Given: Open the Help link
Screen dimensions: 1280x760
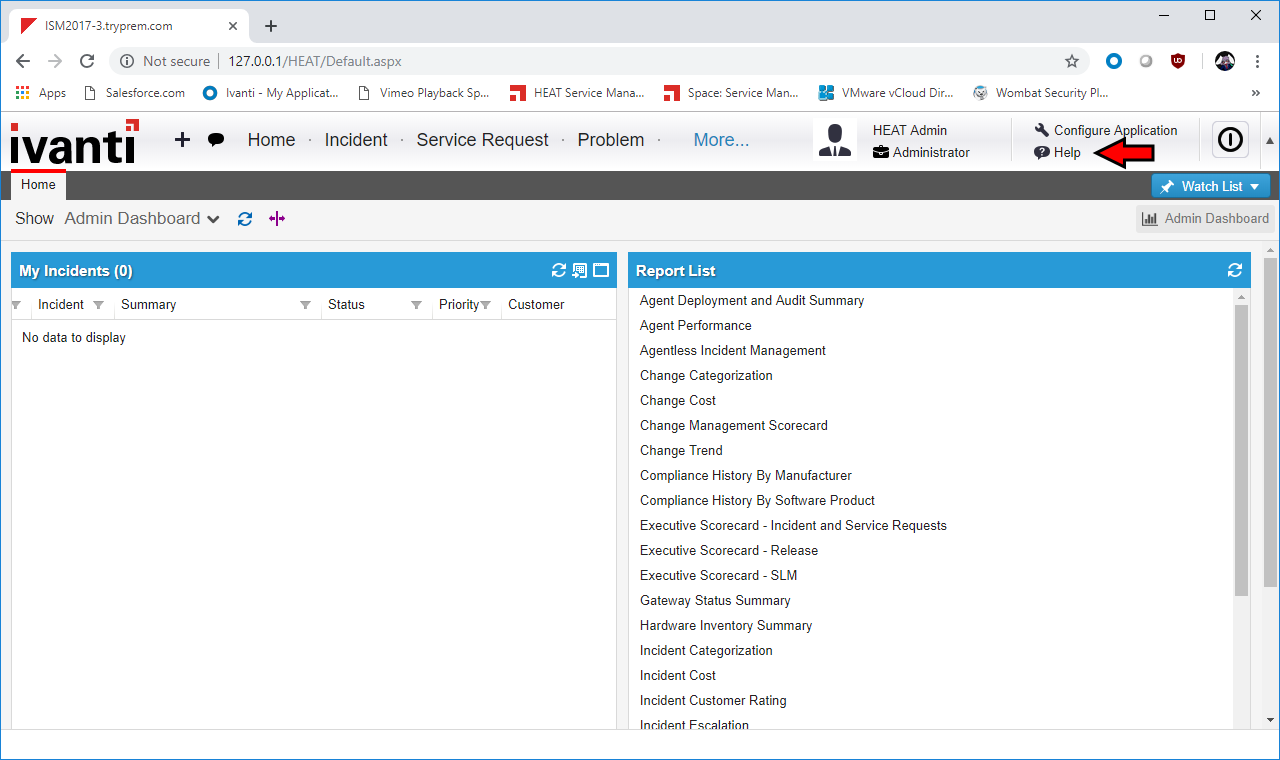Looking at the screenshot, I should coord(1063,152).
